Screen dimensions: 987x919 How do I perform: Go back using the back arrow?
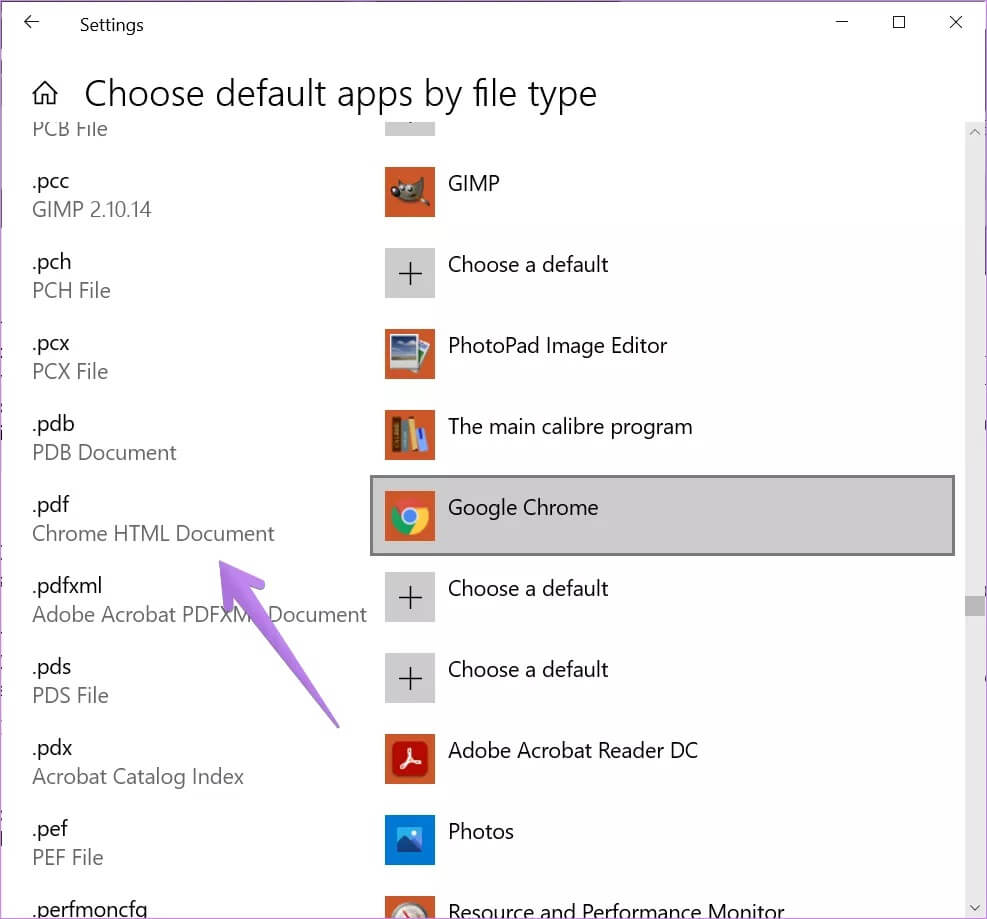click(31, 23)
